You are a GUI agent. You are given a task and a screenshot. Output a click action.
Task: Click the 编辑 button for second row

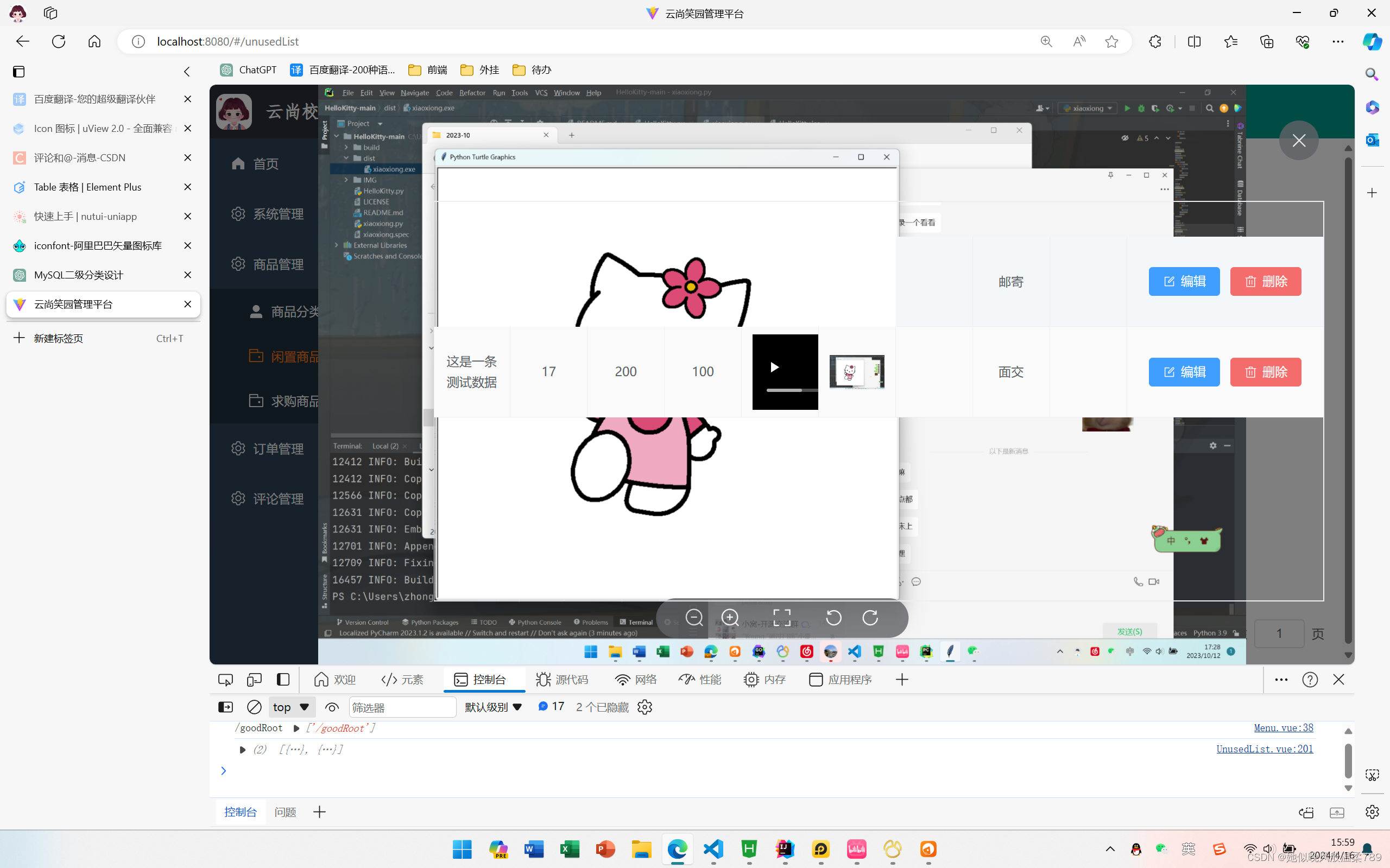[1184, 371]
